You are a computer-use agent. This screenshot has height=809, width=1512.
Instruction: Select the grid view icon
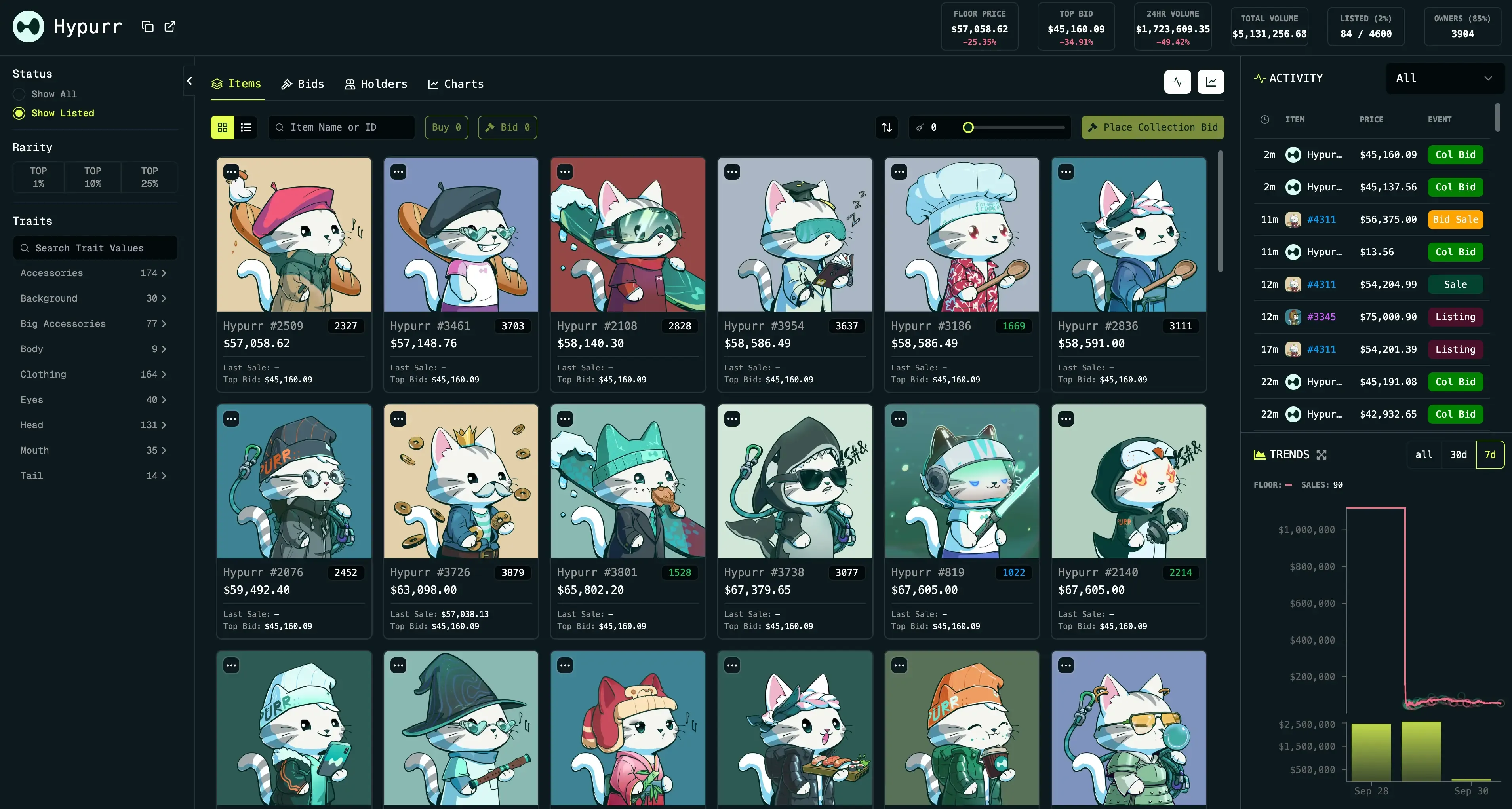point(222,127)
